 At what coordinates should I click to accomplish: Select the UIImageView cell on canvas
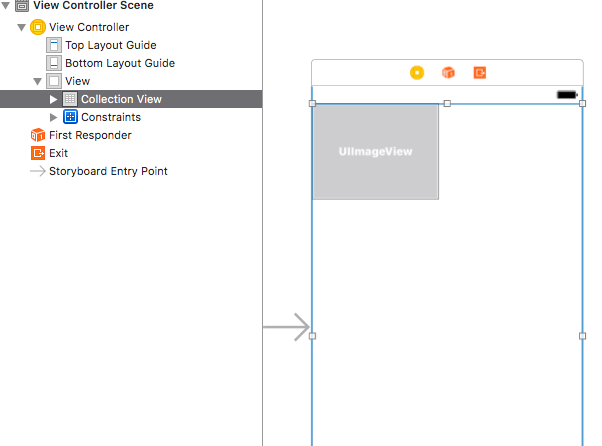(x=375, y=152)
